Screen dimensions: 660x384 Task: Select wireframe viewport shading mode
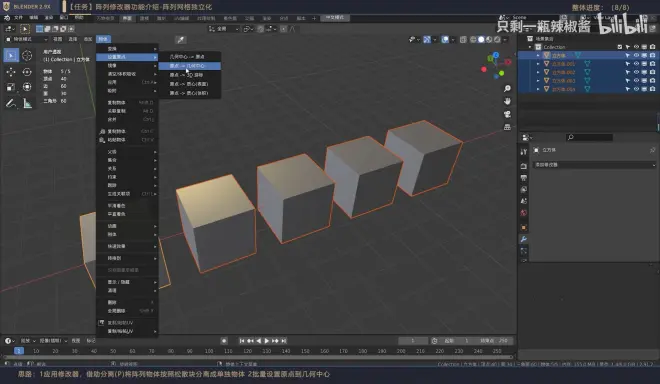pos(473,40)
